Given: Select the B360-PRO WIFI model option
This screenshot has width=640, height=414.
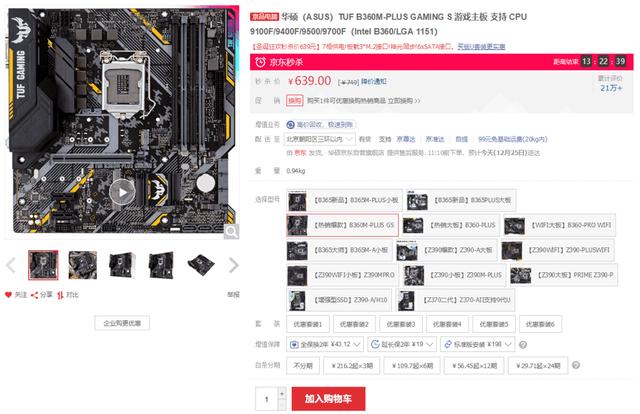Looking at the screenshot, I should pyautogui.click(x=559, y=225).
